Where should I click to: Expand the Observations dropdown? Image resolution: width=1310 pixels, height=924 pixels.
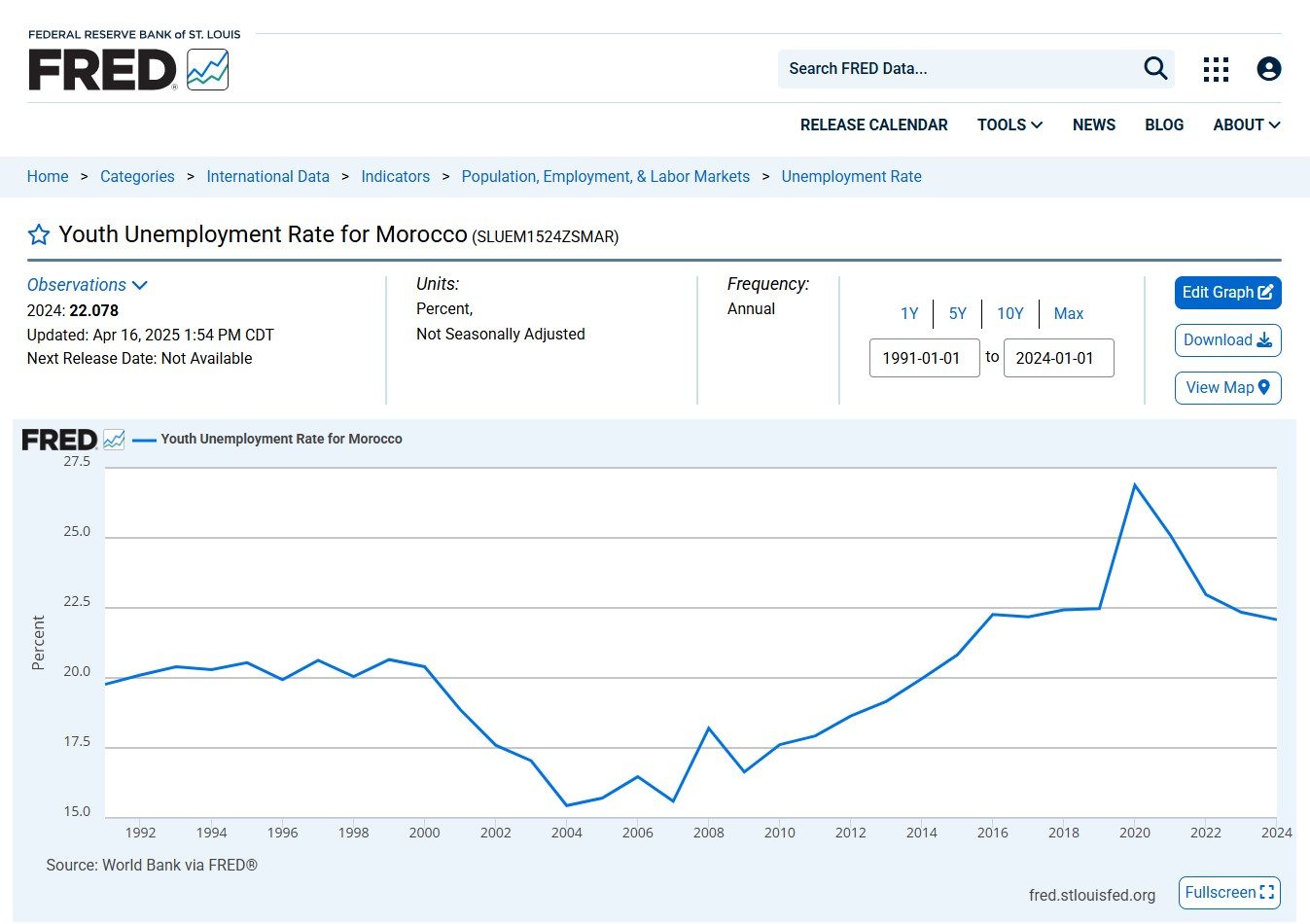coord(87,285)
